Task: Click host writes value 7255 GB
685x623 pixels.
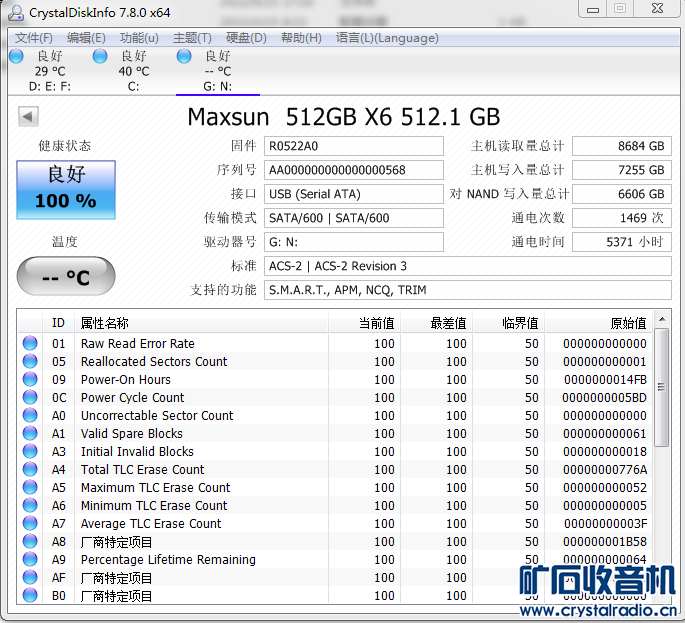Action: (x=622, y=170)
